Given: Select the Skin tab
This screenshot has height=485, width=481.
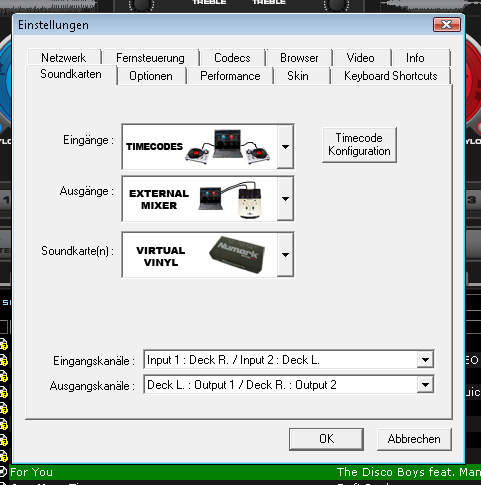Looking at the screenshot, I should [x=298, y=76].
